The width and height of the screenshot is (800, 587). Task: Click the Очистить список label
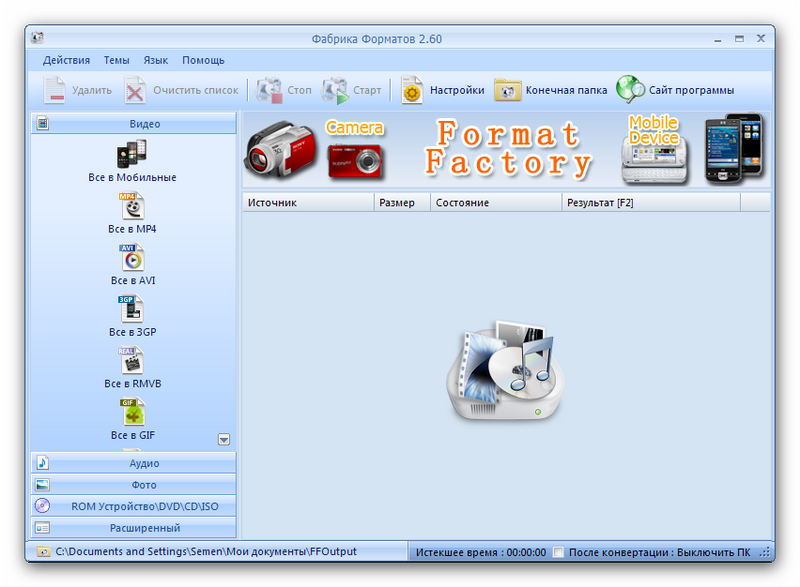click(x=196, y=90)
